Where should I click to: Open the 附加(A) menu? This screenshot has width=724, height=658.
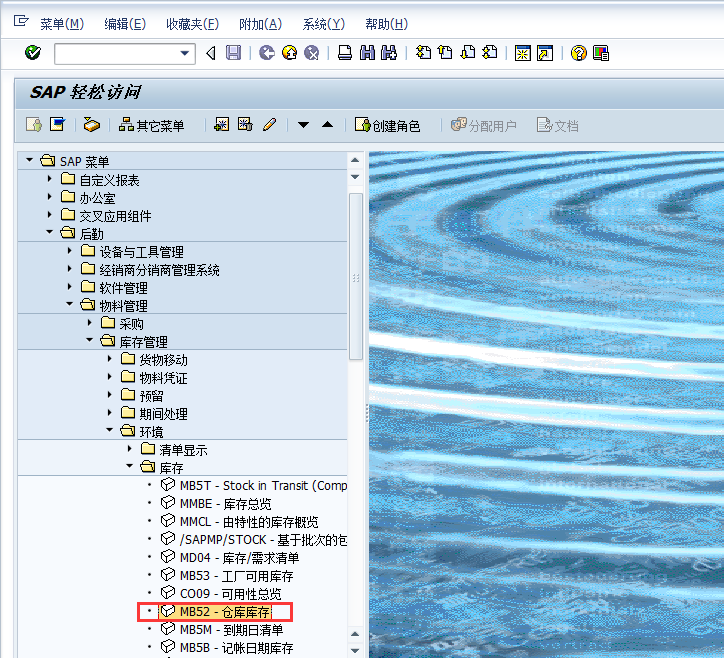point(260,24)
